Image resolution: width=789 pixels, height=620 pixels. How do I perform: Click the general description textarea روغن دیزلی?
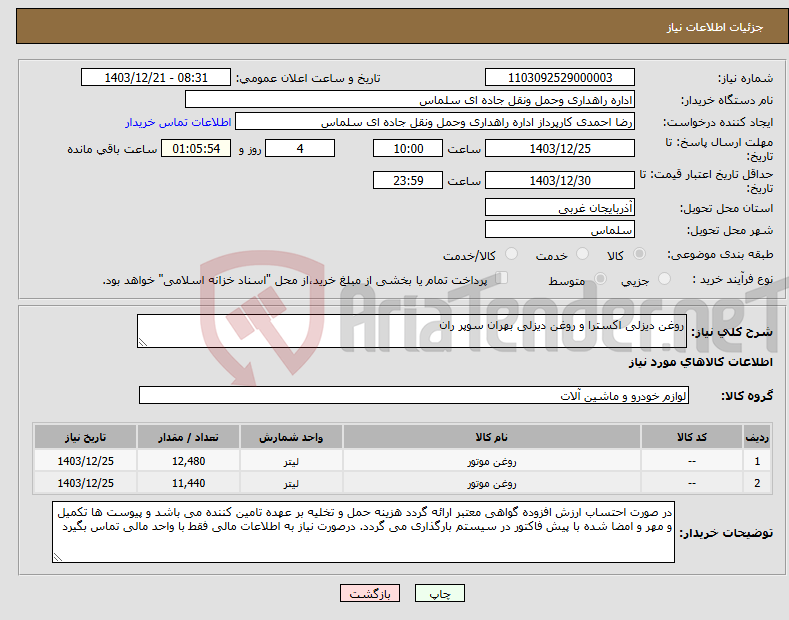click(412, 331)
